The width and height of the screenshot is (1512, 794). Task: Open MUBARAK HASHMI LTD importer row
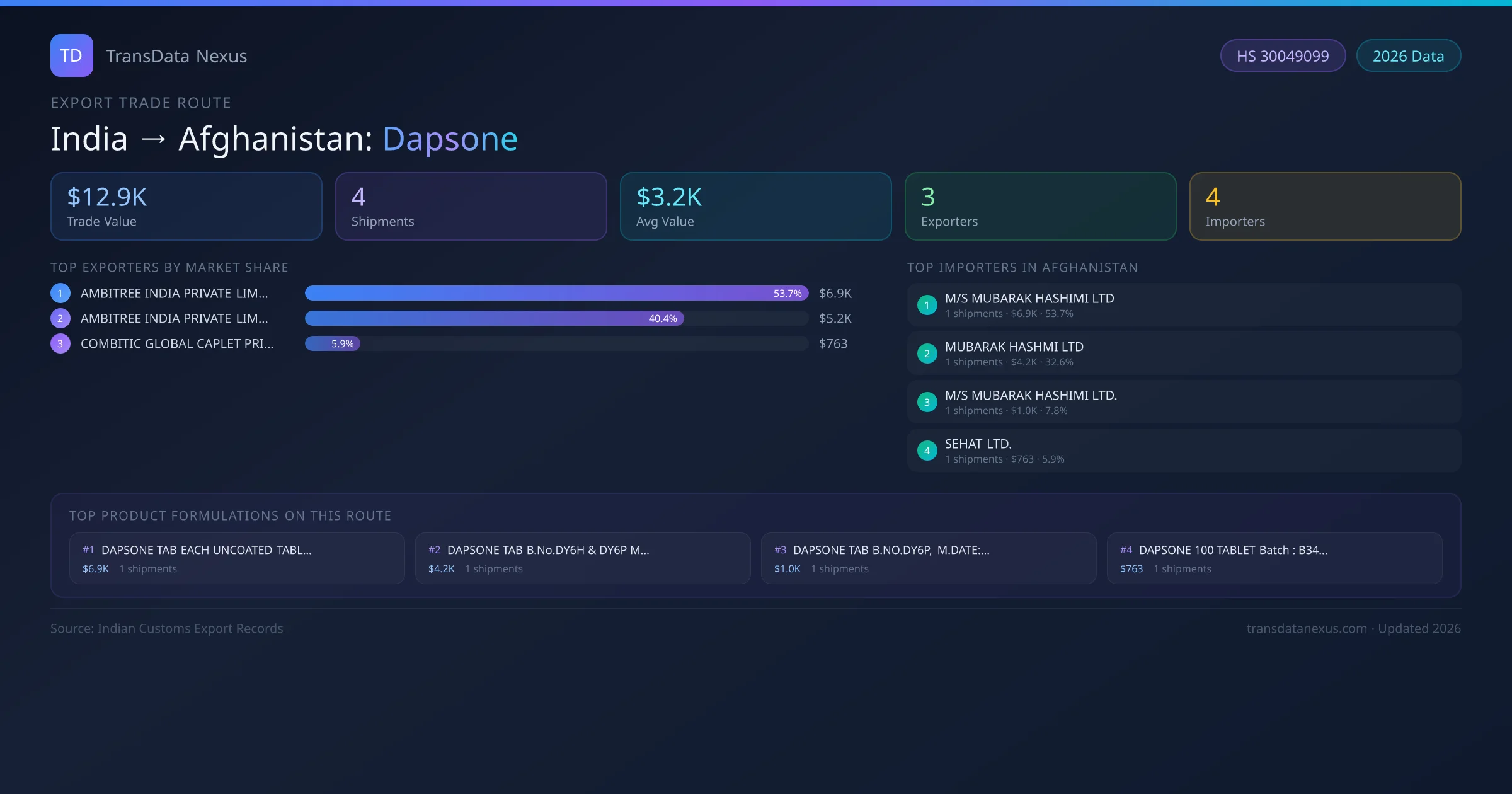[1183, 354]
